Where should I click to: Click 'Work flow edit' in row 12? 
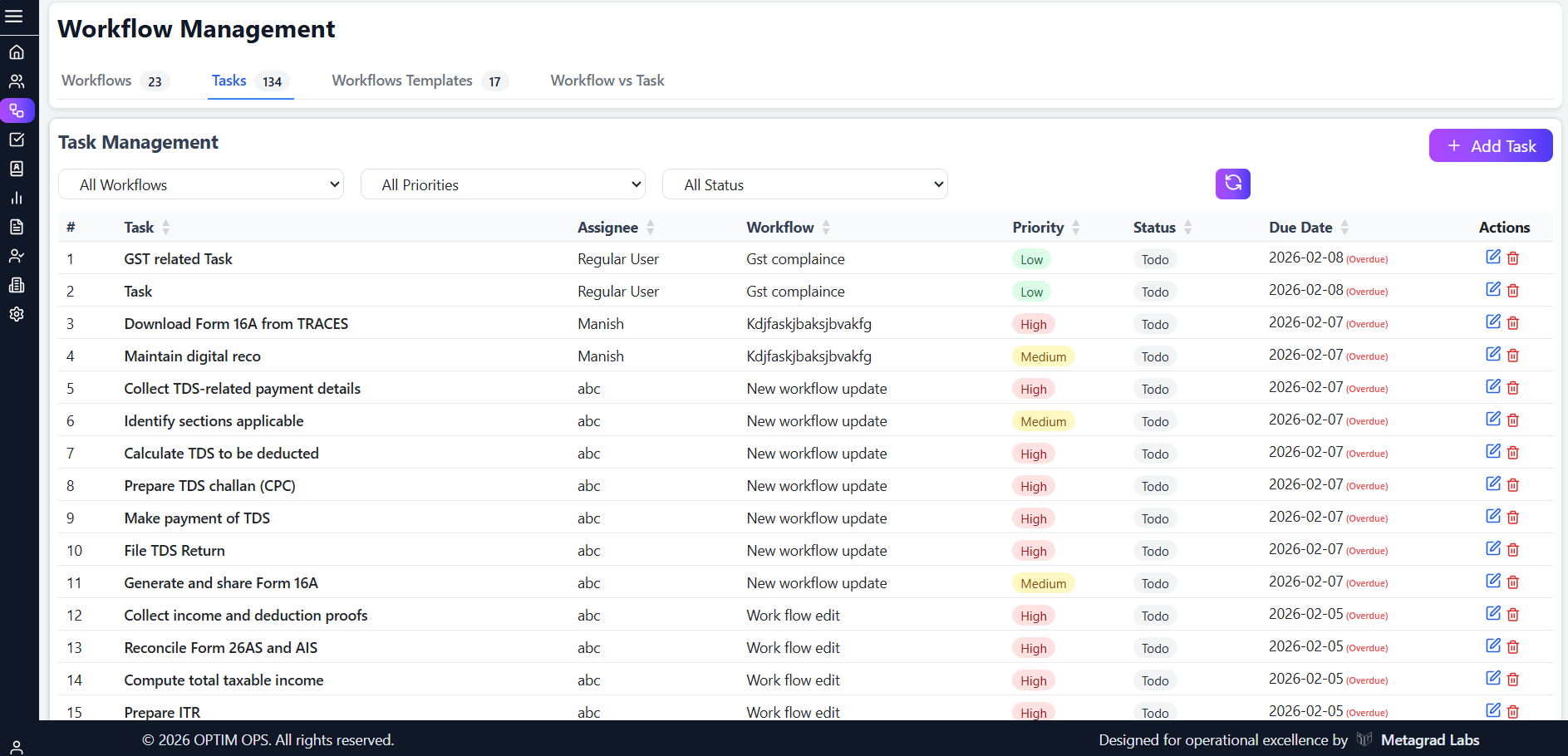[x=793, y=616]
